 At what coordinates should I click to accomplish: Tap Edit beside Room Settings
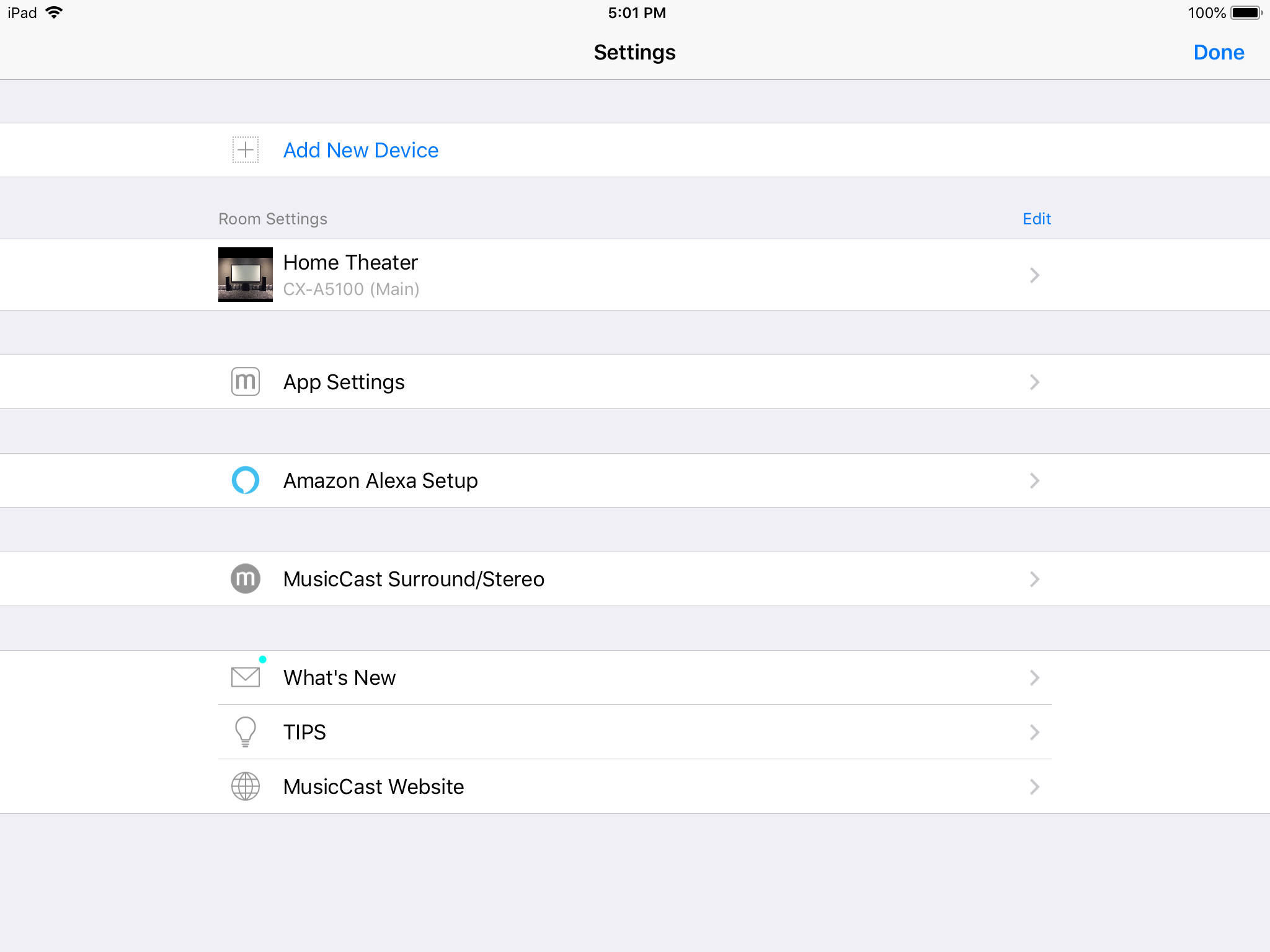1037,219
